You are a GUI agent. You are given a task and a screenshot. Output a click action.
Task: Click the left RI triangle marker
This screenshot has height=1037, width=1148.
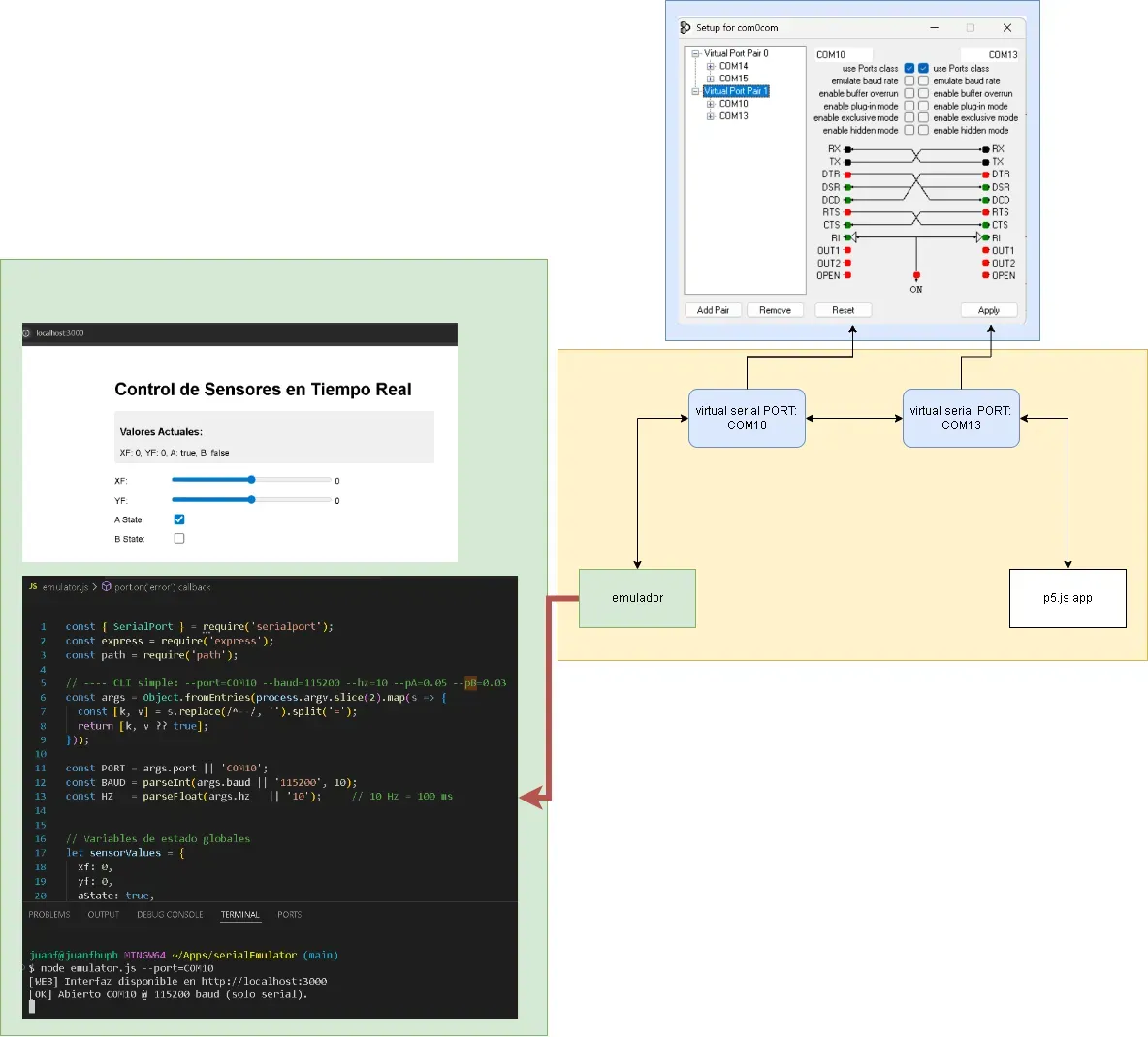pyautogui.click(x=854, y=237)
